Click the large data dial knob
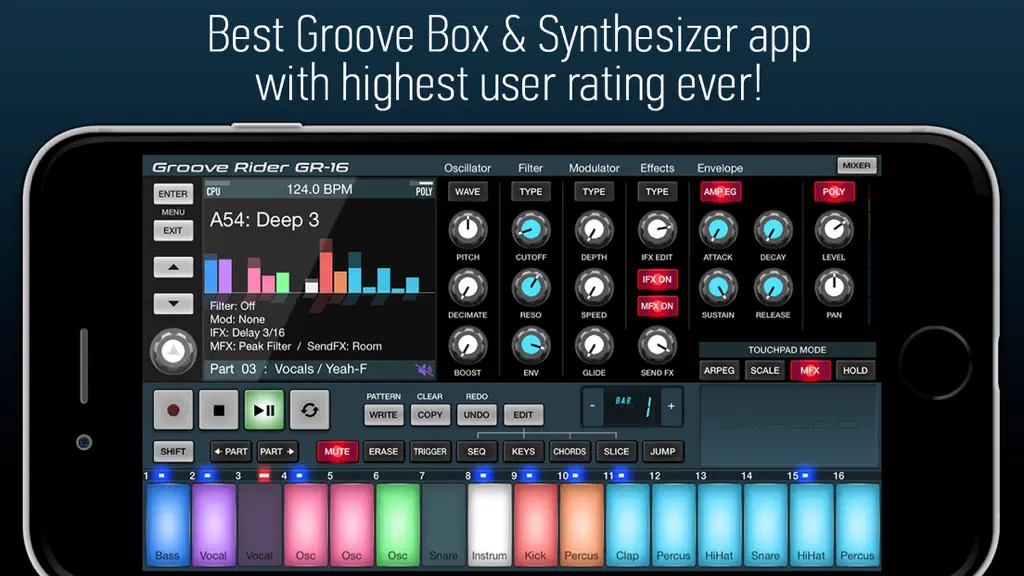The image size is (1024, 576). [173, 351]
